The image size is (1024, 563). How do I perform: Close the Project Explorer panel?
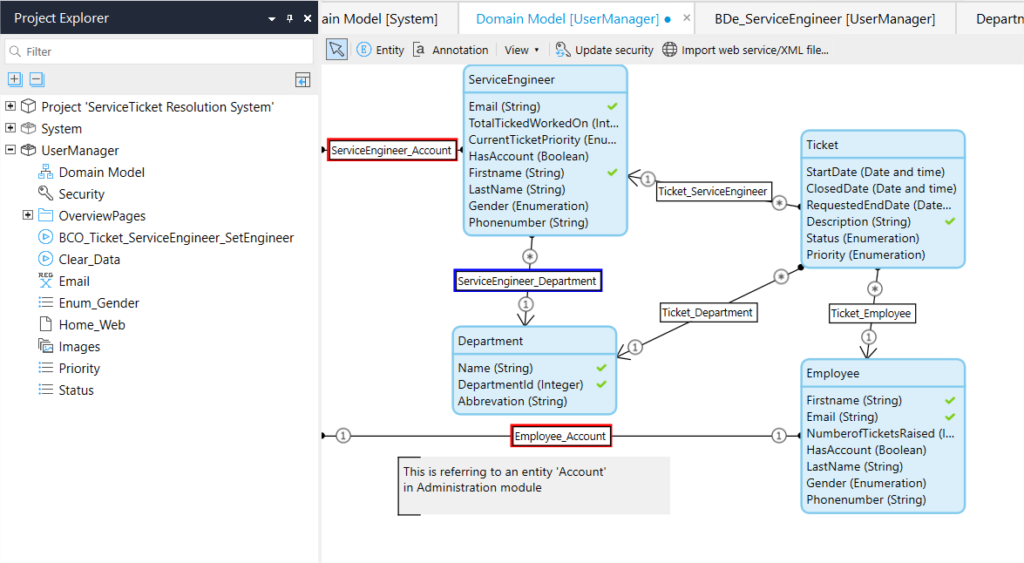pyautogui.click(x=308, y=18)
